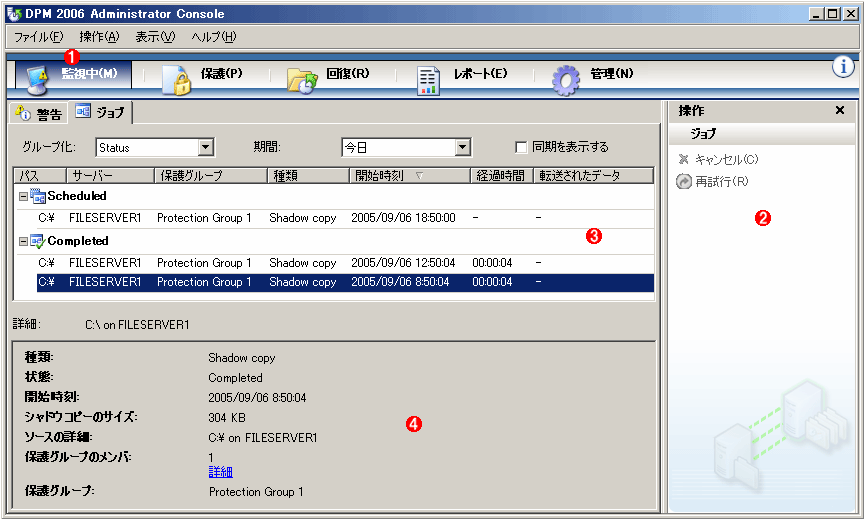The image size is (864, 519).
Task: Go to レポート(E) section
Action: pos(480,73)
